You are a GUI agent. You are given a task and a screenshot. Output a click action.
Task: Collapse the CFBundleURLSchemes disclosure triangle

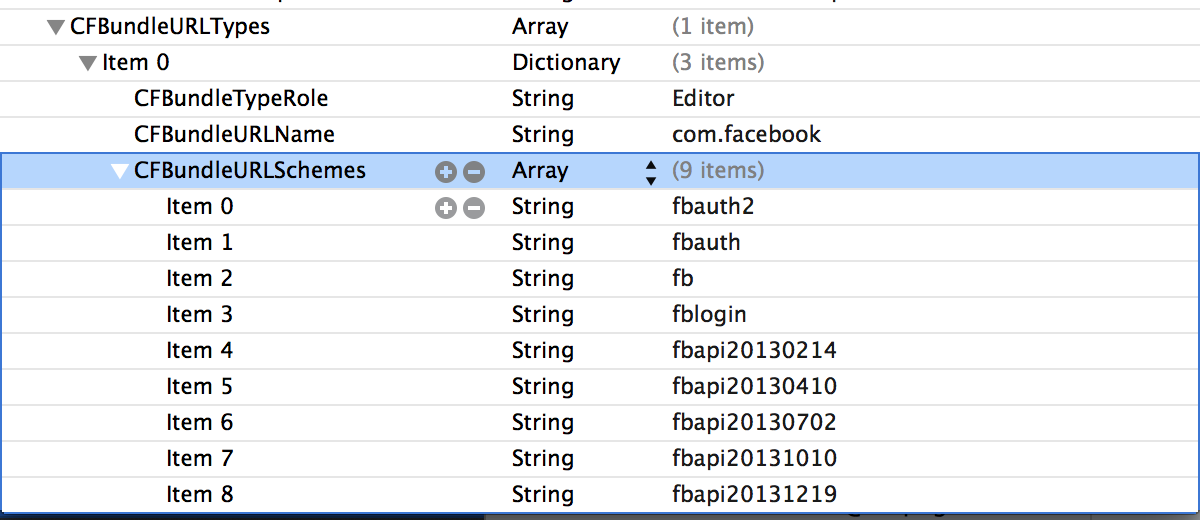point(120,171)
